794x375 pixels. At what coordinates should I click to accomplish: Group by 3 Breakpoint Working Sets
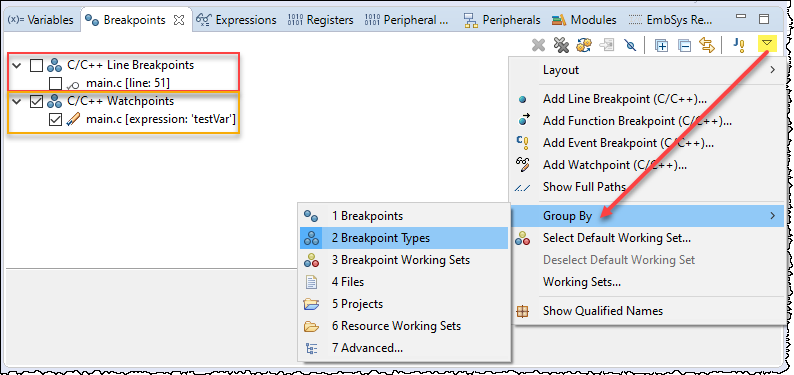[404, 260]
